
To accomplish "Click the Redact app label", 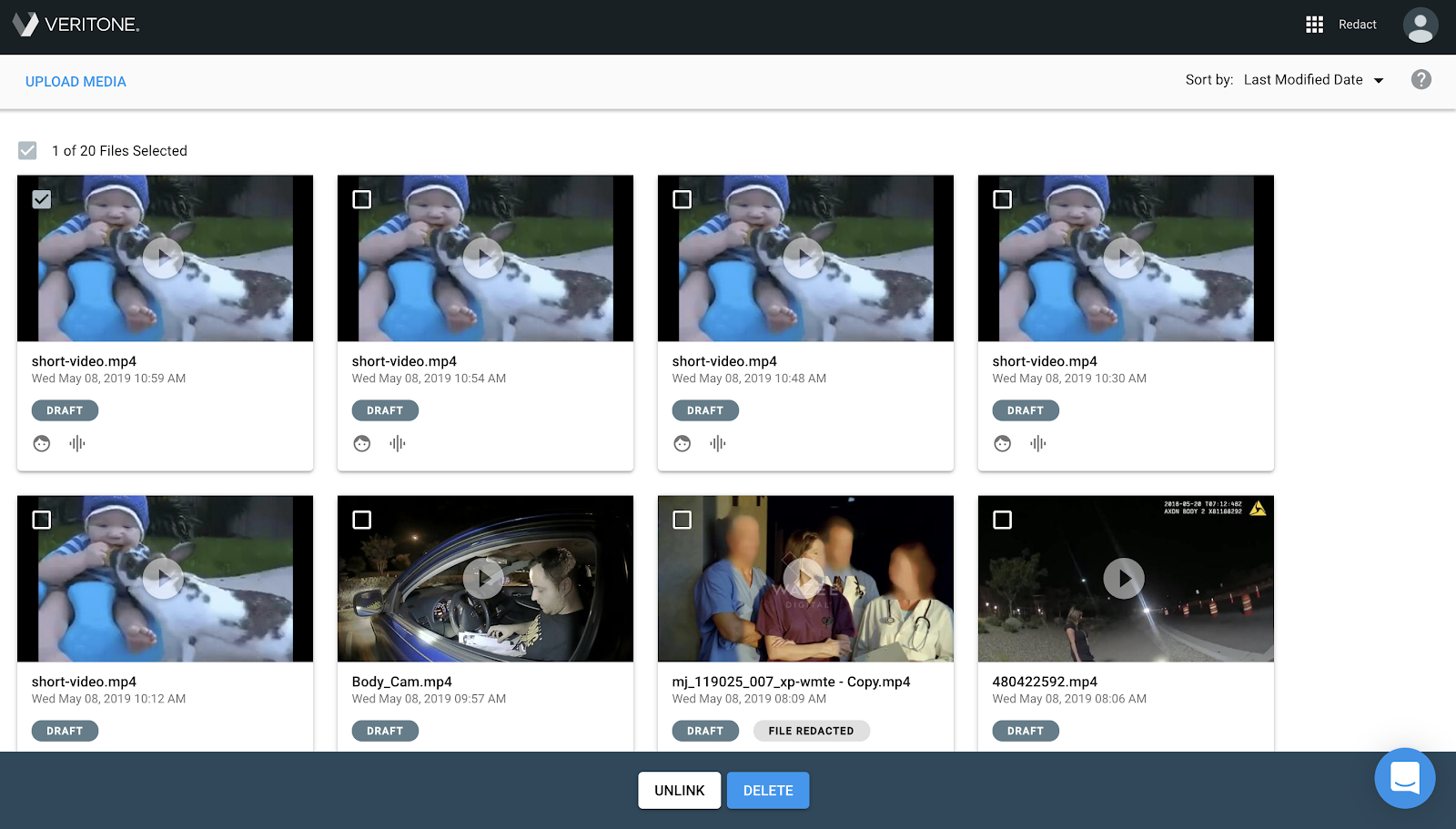I will point(1357,25).
